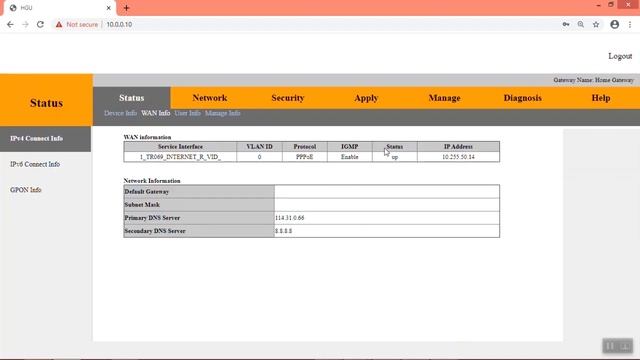
Task: Open the Manage menu tab
Action: click(444, 98)
